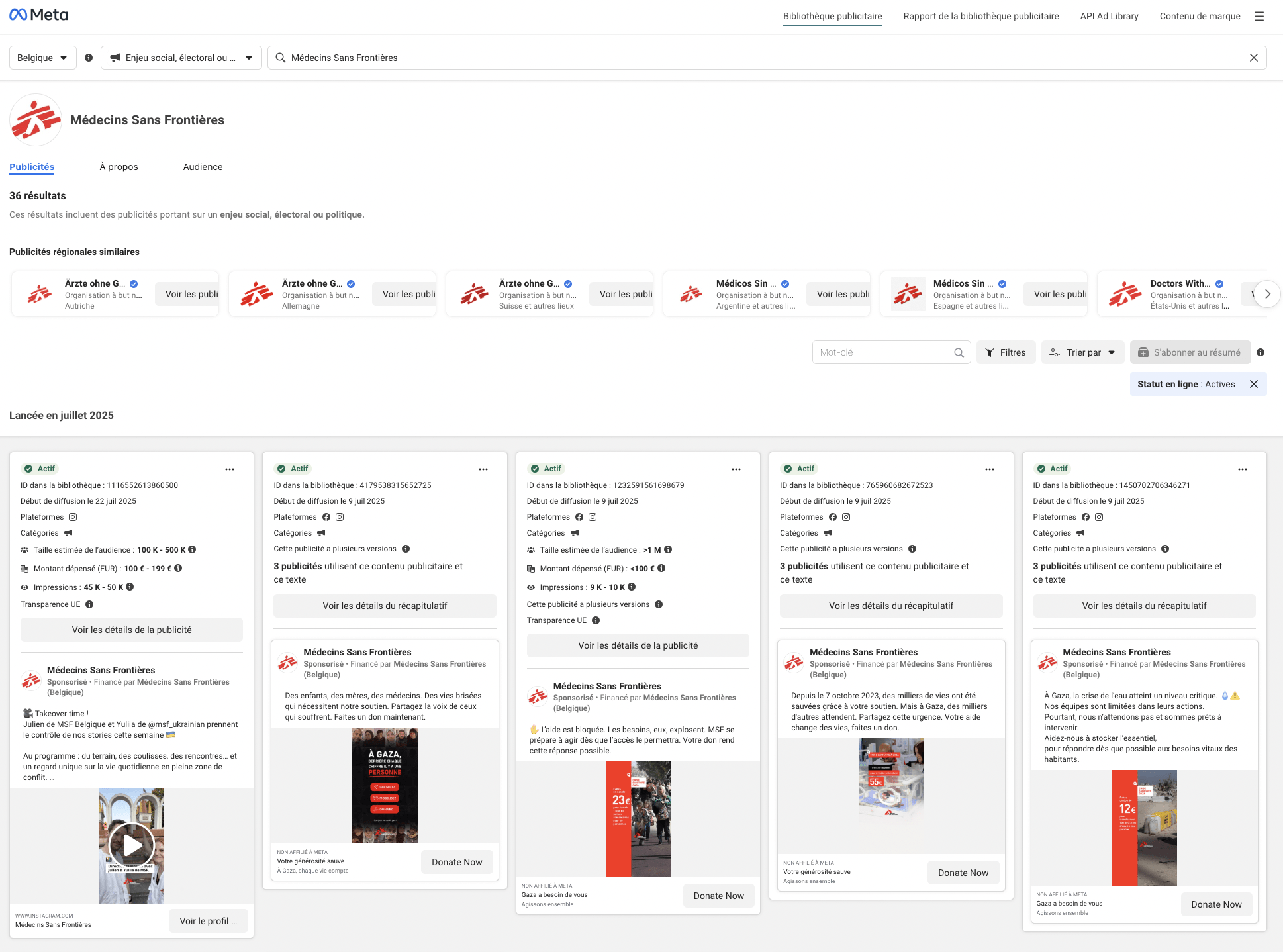Viewport: 1283px width, 952px height.
Task: Click info icon beside Impressions 45 K - 50 K
Action: [x=130, y=587]
